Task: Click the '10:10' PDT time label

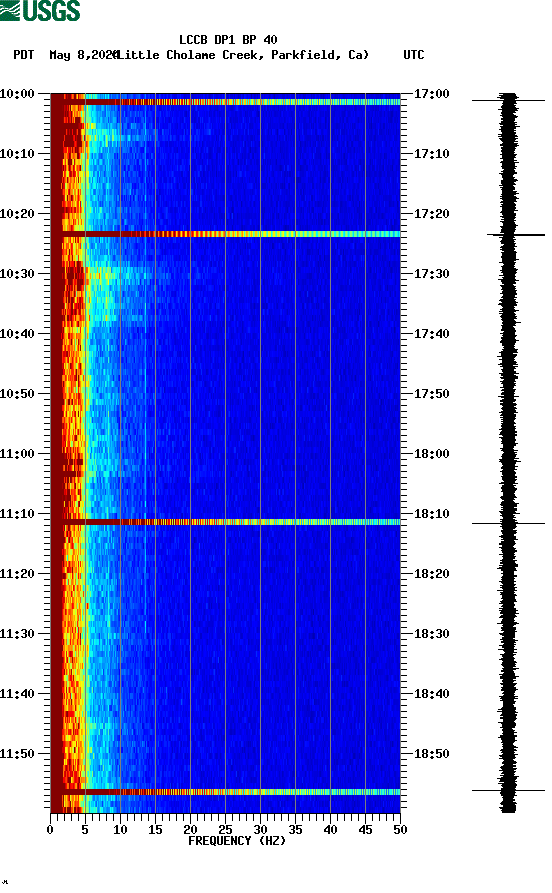Action: pyautogui.click(x=18, y=153)
